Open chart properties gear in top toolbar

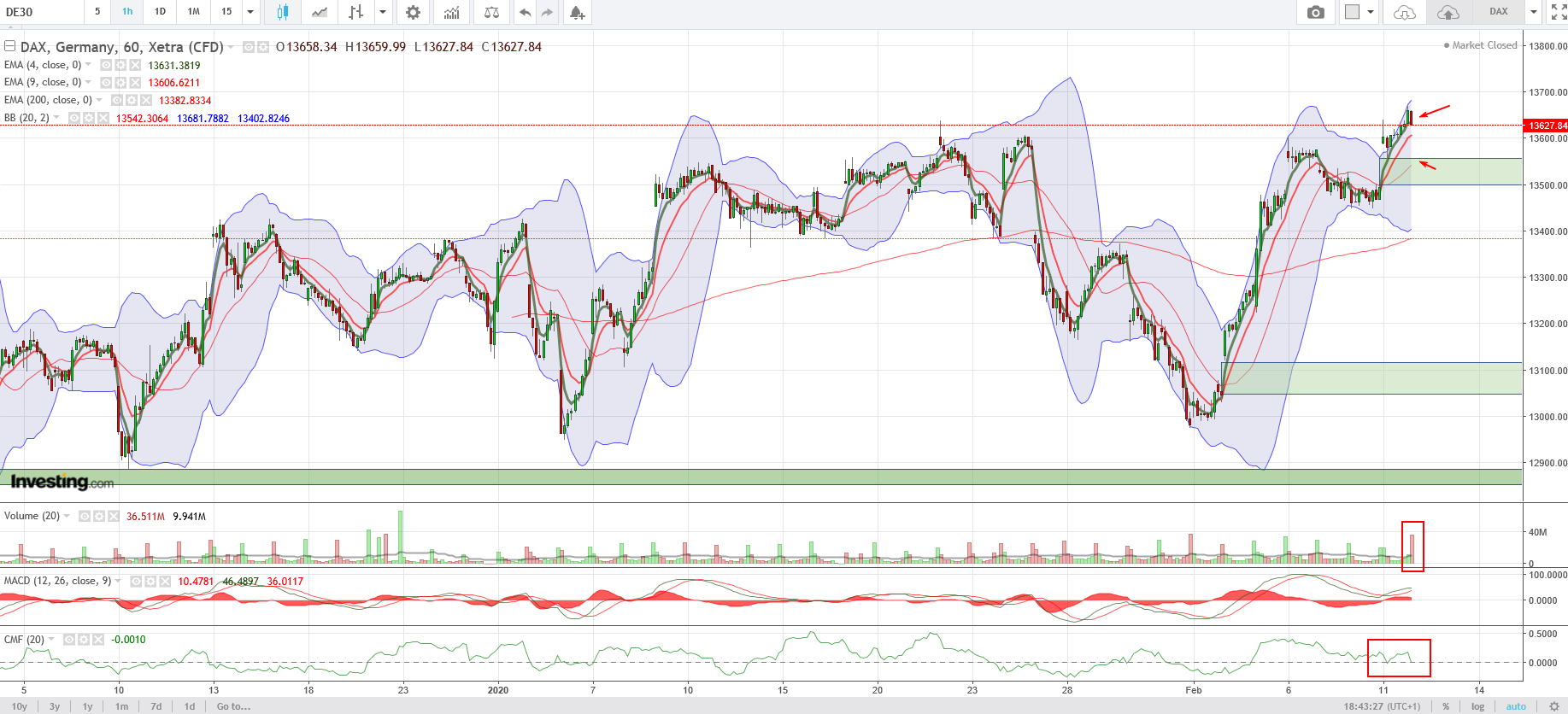413,12
